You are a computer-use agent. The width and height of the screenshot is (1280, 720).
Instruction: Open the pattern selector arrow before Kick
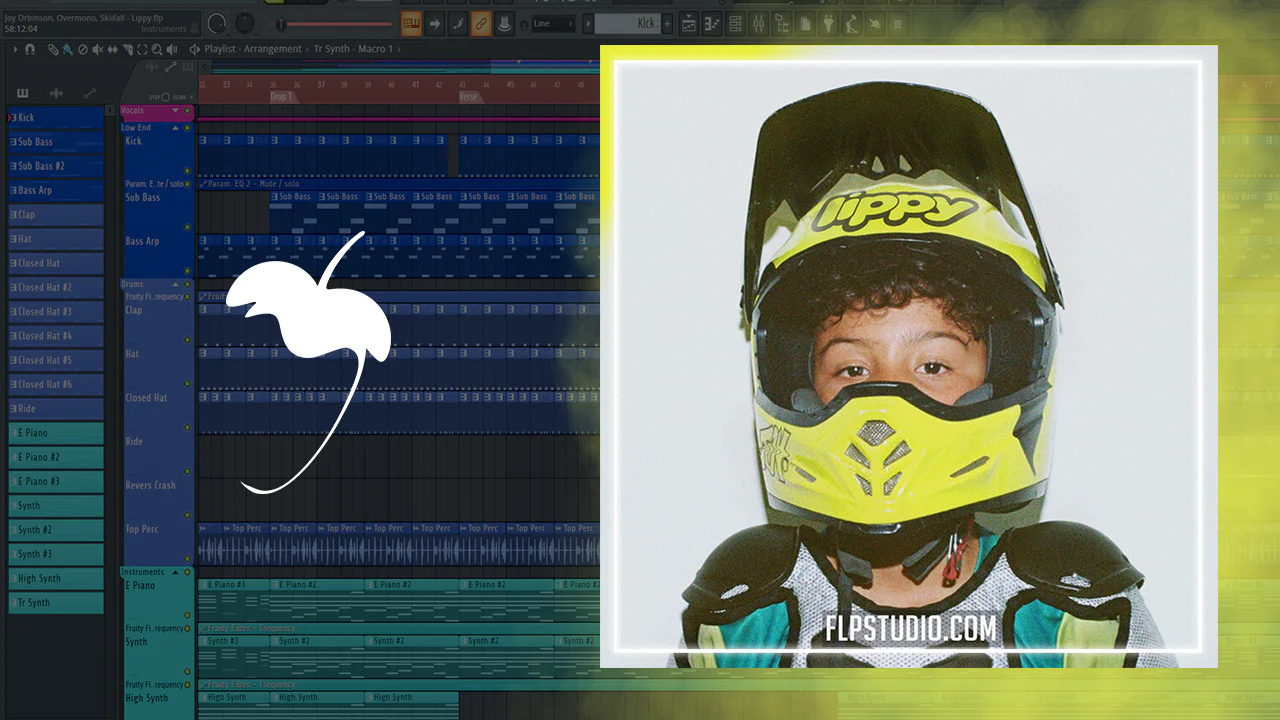point(586,23)
